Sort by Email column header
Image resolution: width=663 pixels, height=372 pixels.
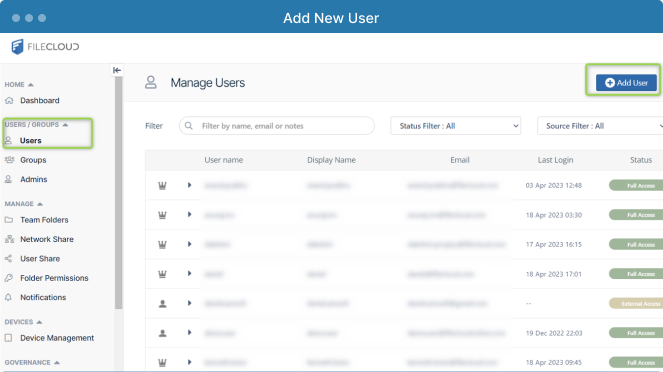coord(460,160)
